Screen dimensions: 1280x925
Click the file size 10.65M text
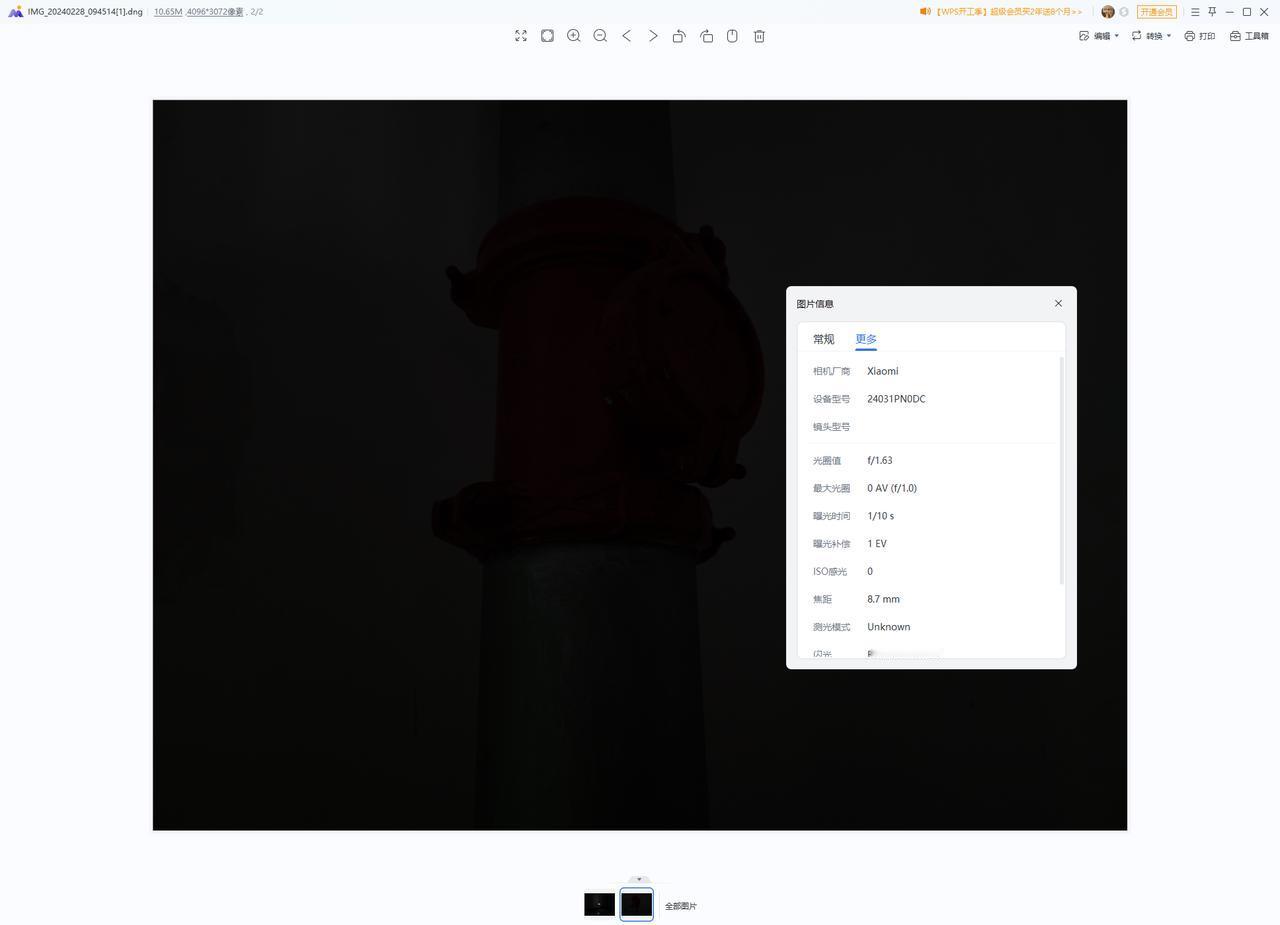(168, 12)
